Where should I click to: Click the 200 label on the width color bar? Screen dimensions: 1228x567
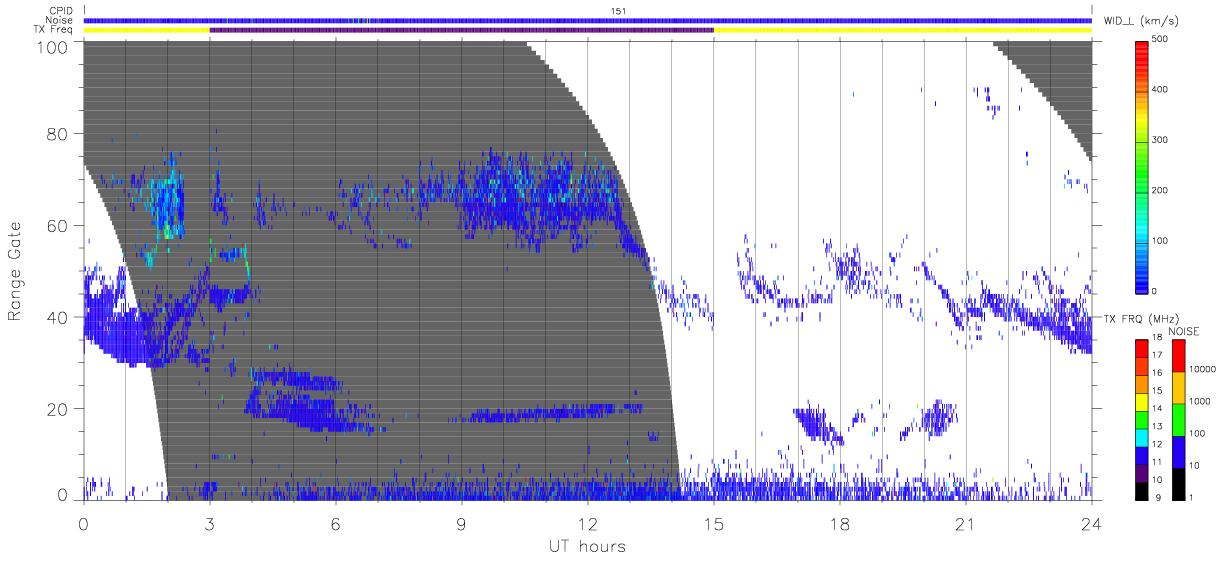coord(1161,190)
